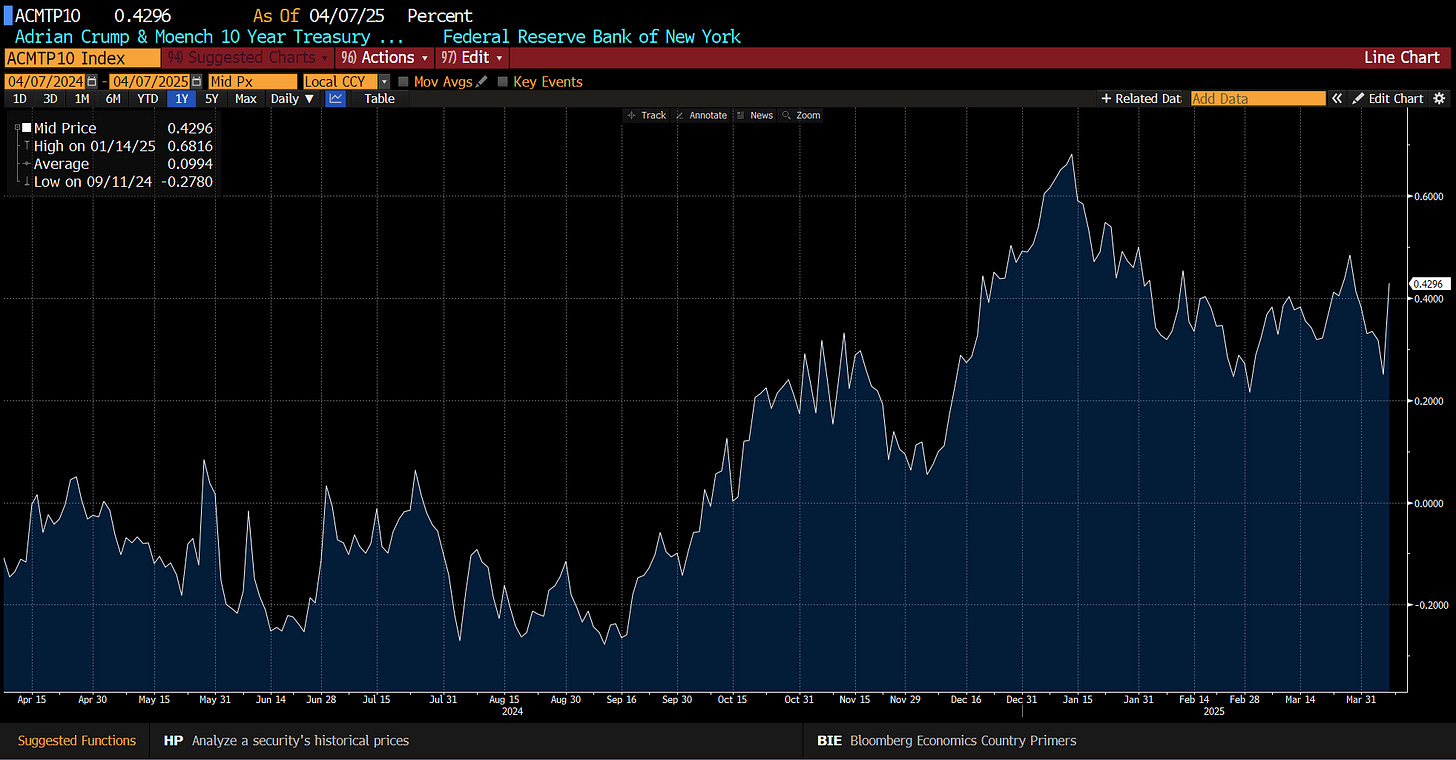1456x760 pixels.
Task: Click the Sep 16 x-axis label
Action: (x=623, y=700)
